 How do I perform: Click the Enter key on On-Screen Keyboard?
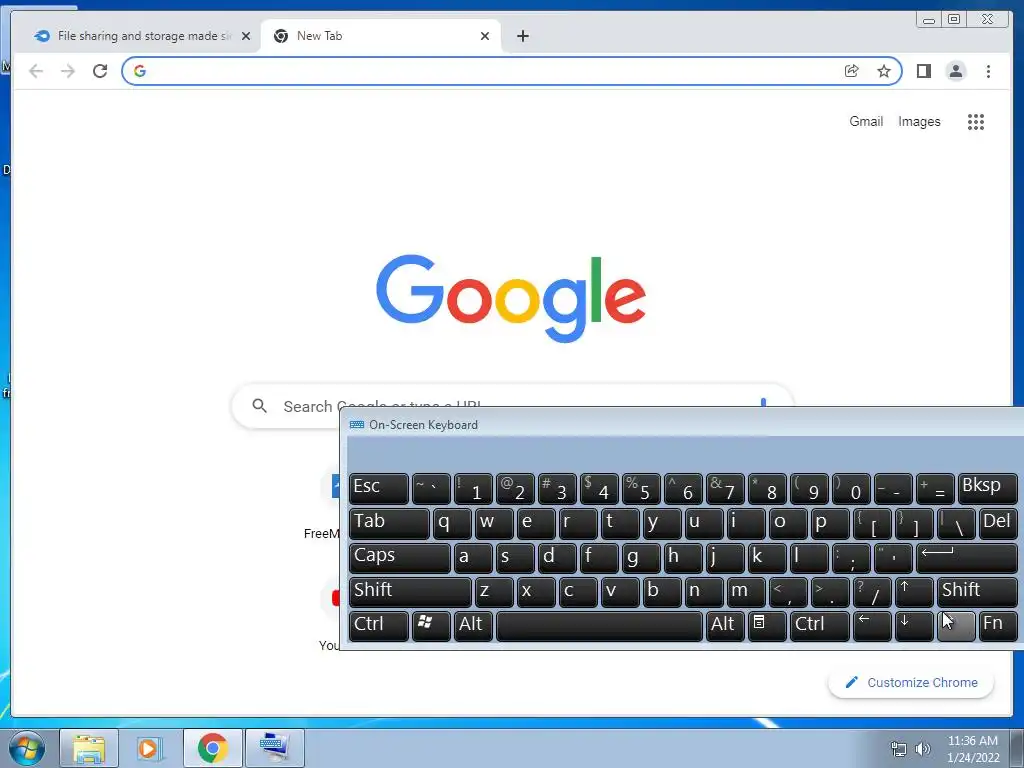(967, 558)
